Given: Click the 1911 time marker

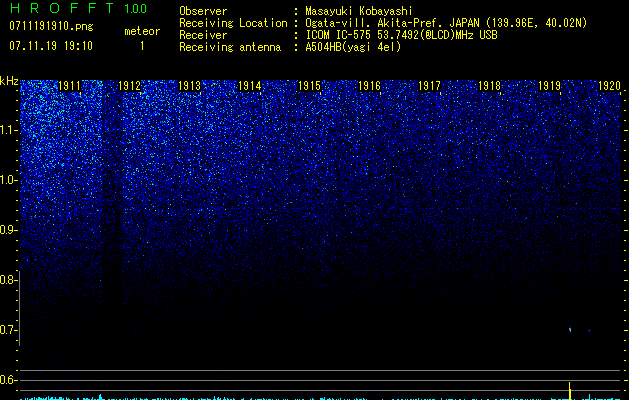Looking at the screenshot, I should coord(69,86).
